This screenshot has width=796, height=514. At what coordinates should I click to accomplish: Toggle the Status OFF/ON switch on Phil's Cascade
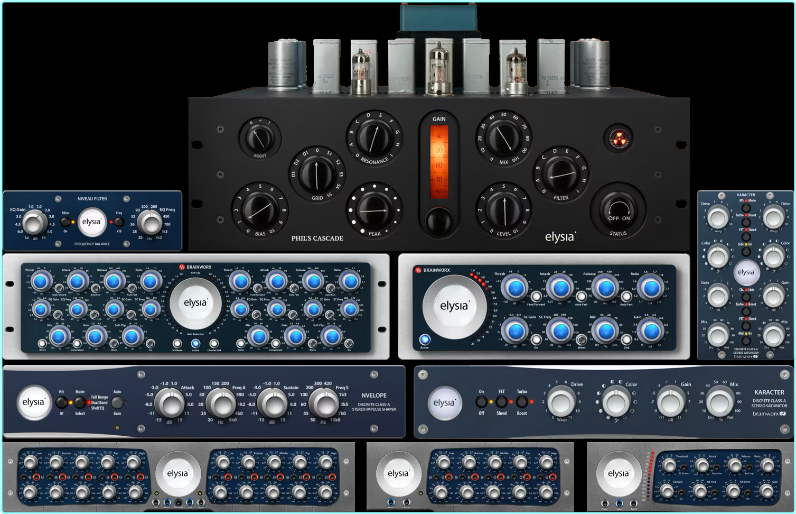618,209
